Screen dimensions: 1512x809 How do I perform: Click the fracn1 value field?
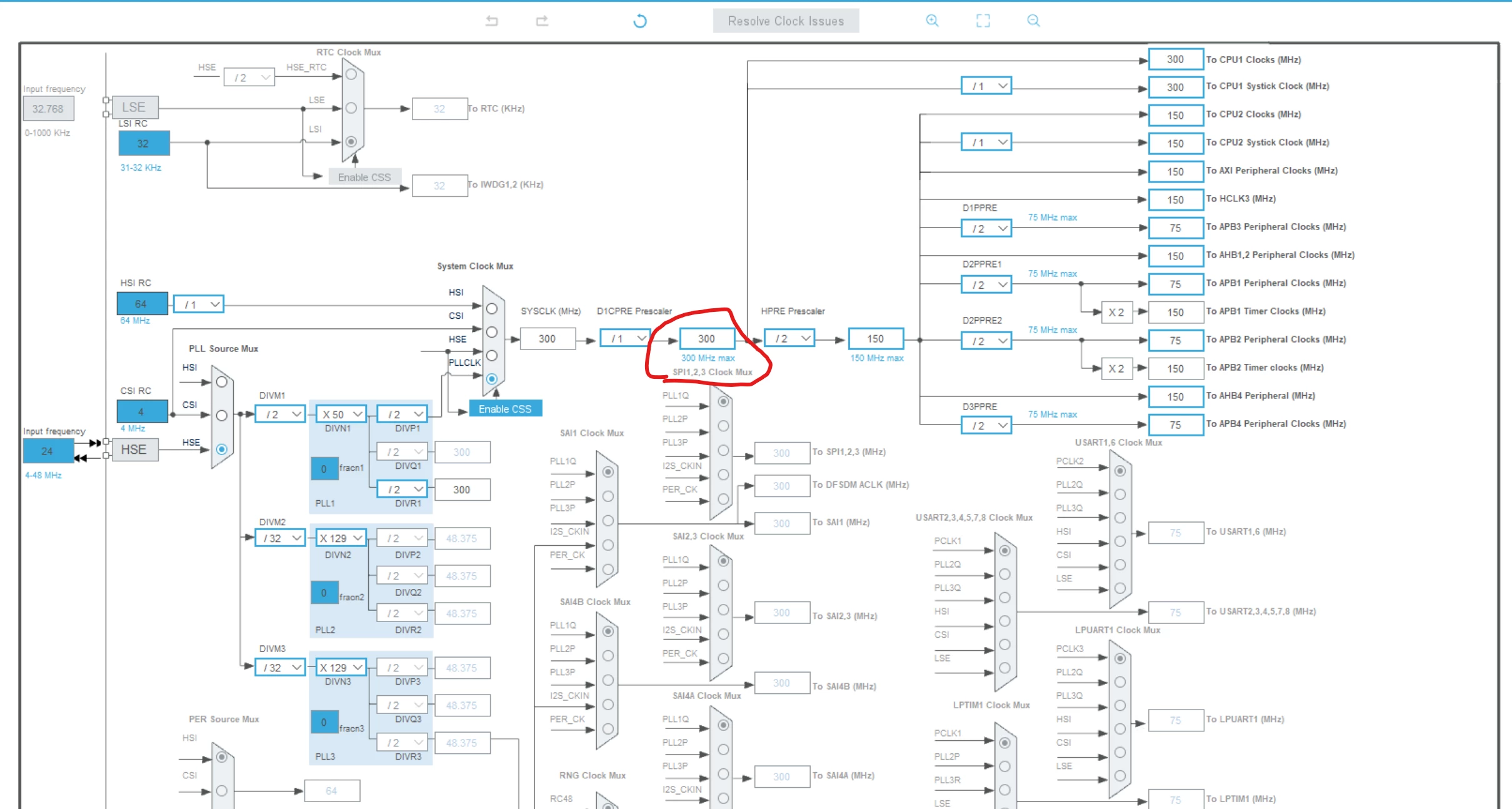pos(324,468)
